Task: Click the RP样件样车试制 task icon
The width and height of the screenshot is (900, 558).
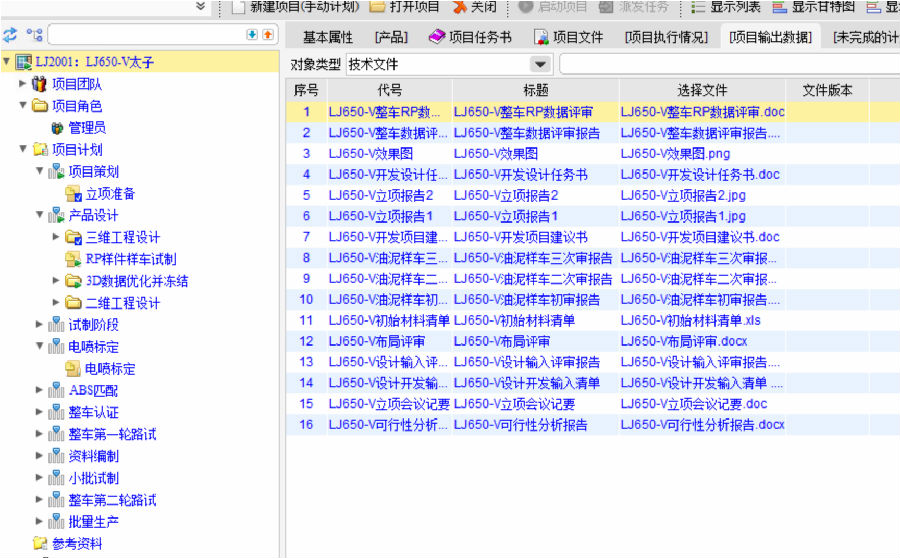Action: pyautogui.click(x=73, y=259)
